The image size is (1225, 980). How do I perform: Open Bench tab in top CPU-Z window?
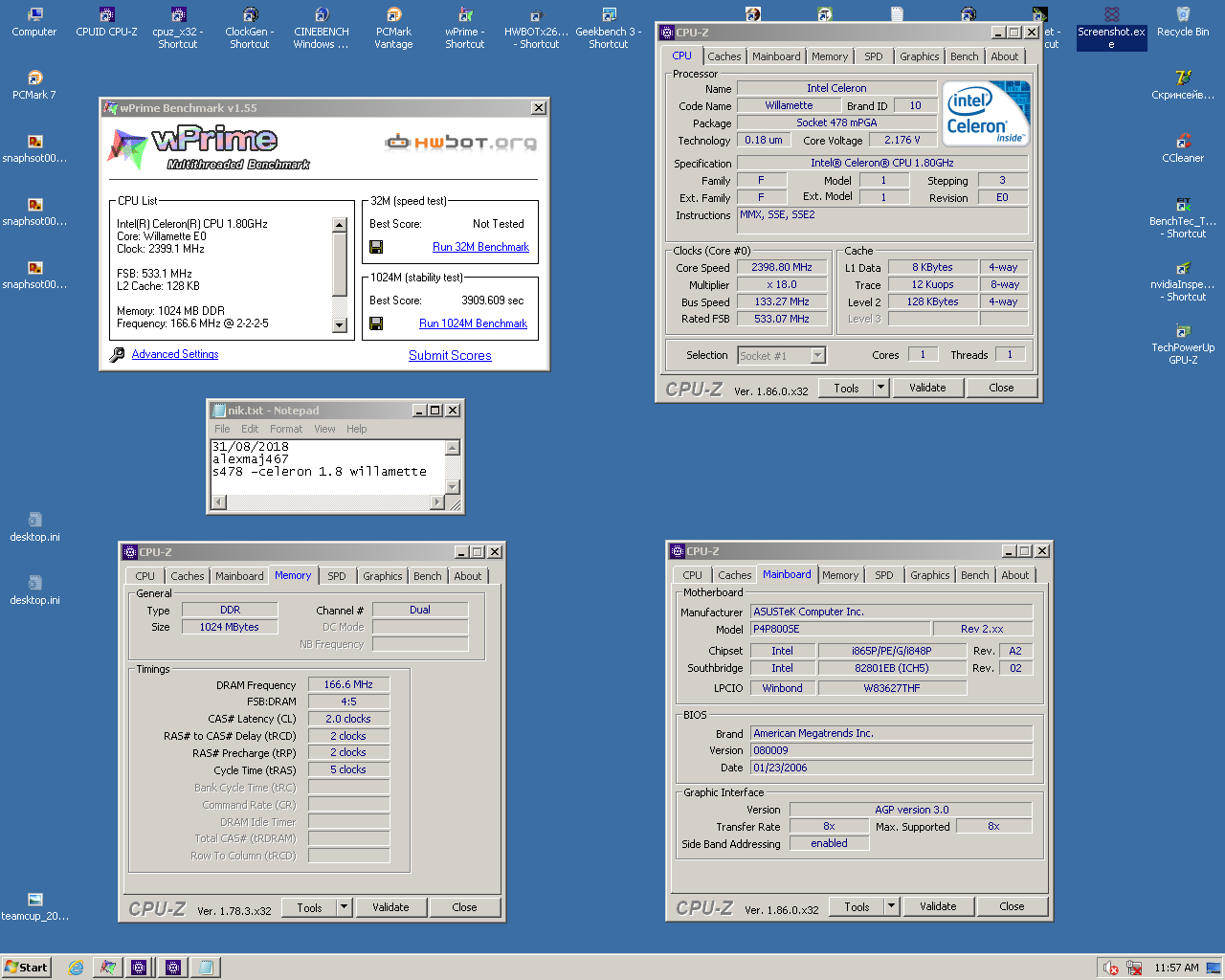[965, 56]
